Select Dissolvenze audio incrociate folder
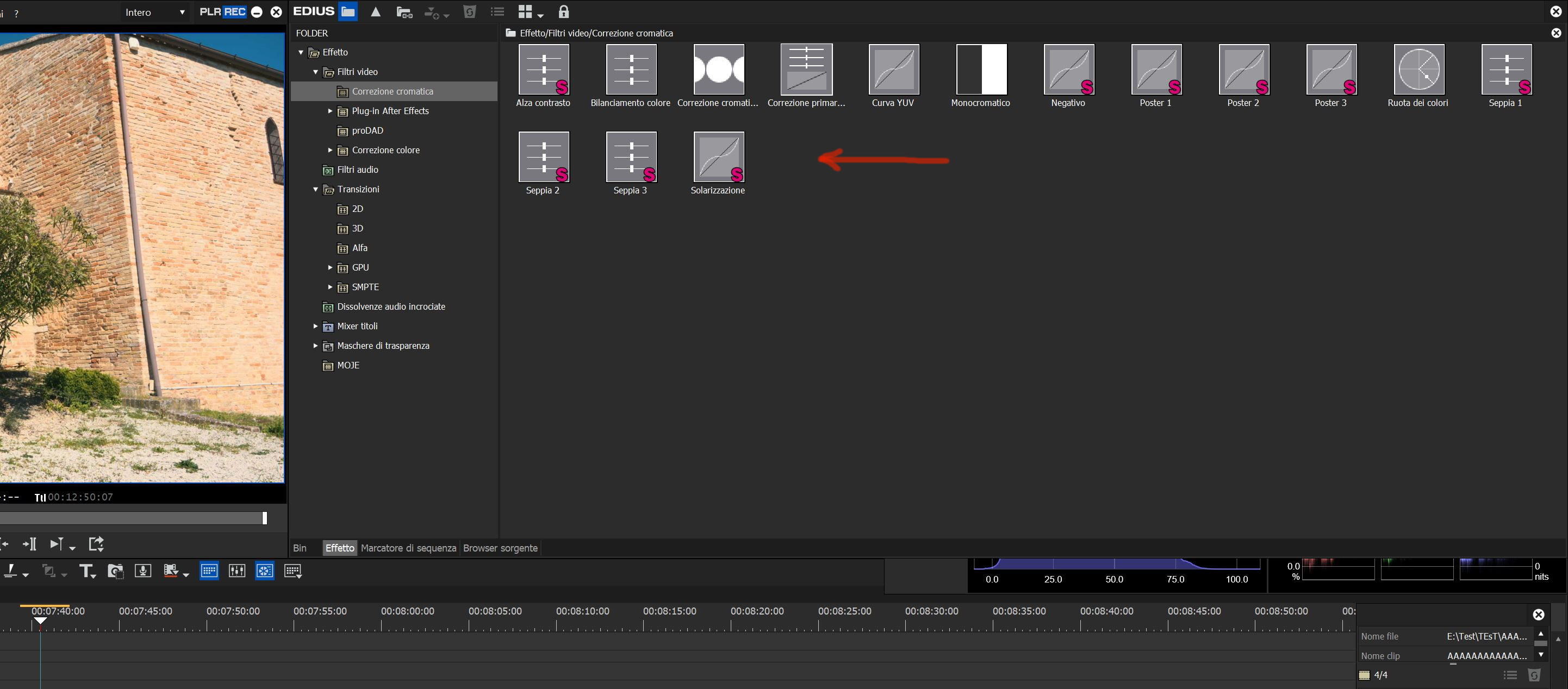This screenshot has width=1568, height=689. coord(391,306)
